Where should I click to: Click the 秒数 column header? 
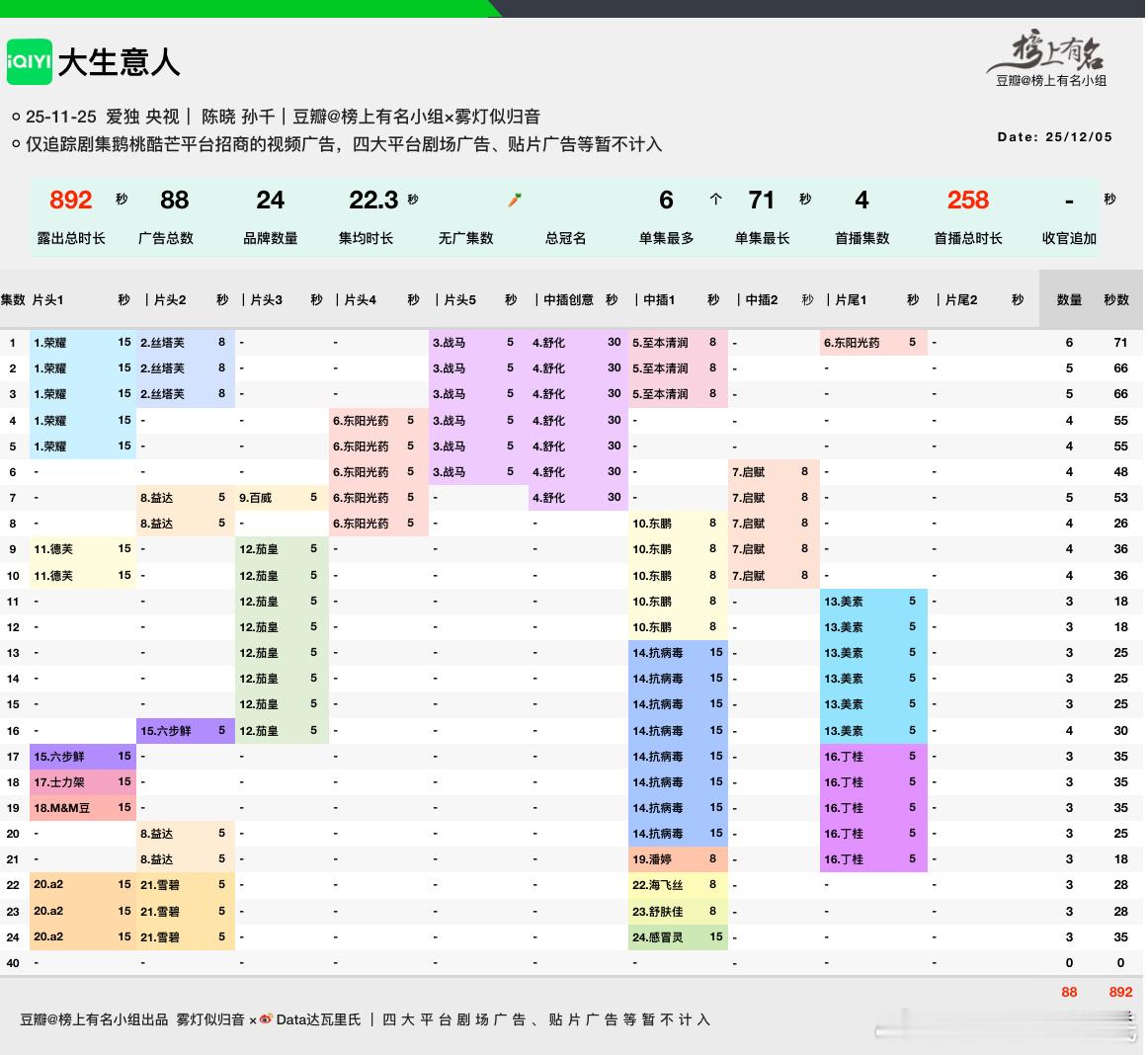1116,299
